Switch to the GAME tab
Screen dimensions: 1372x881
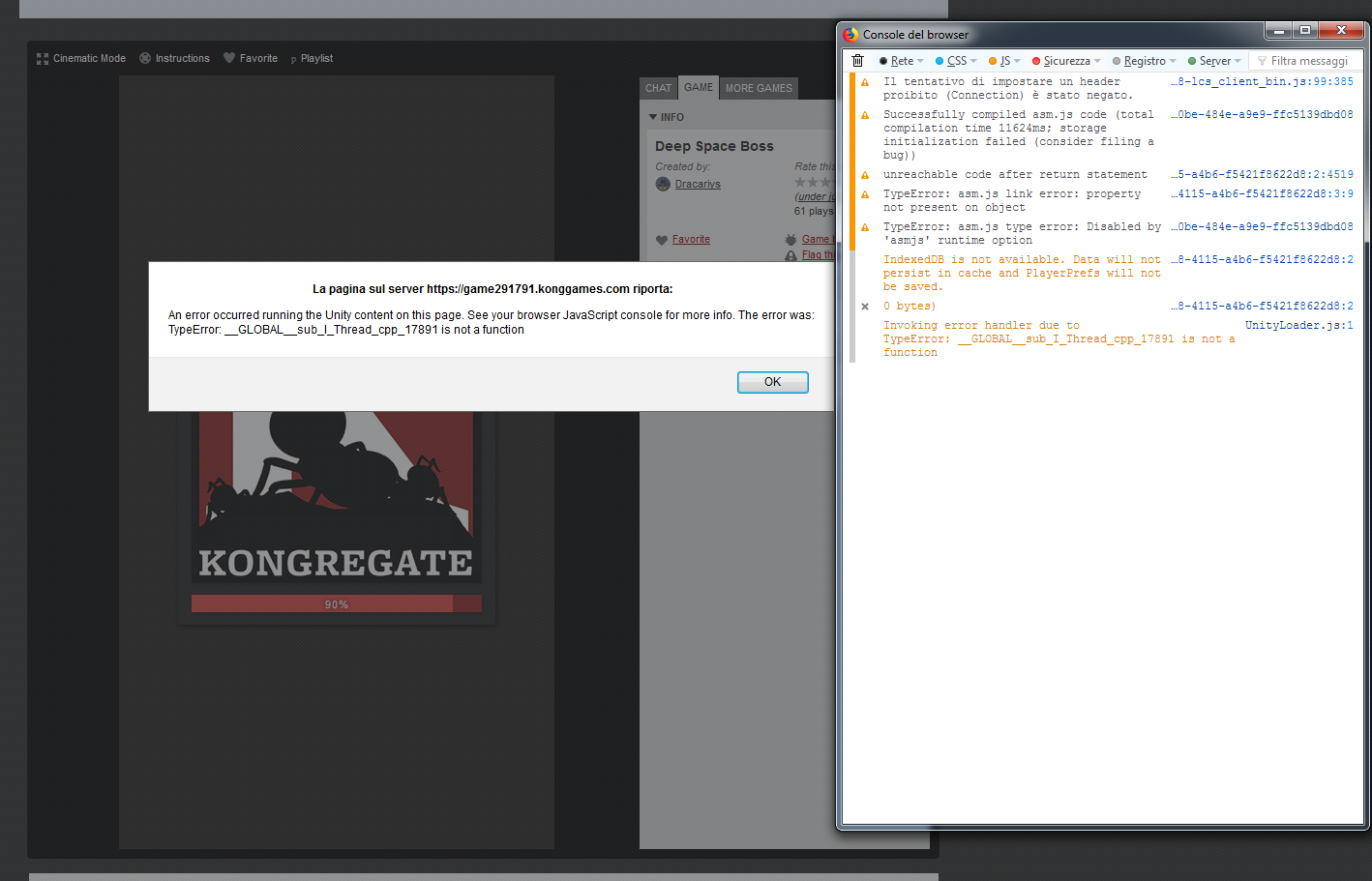tap(699, 87)
